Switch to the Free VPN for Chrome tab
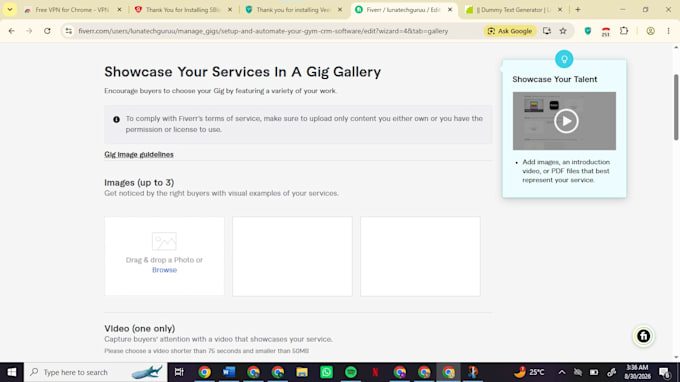 click(72, 10)
